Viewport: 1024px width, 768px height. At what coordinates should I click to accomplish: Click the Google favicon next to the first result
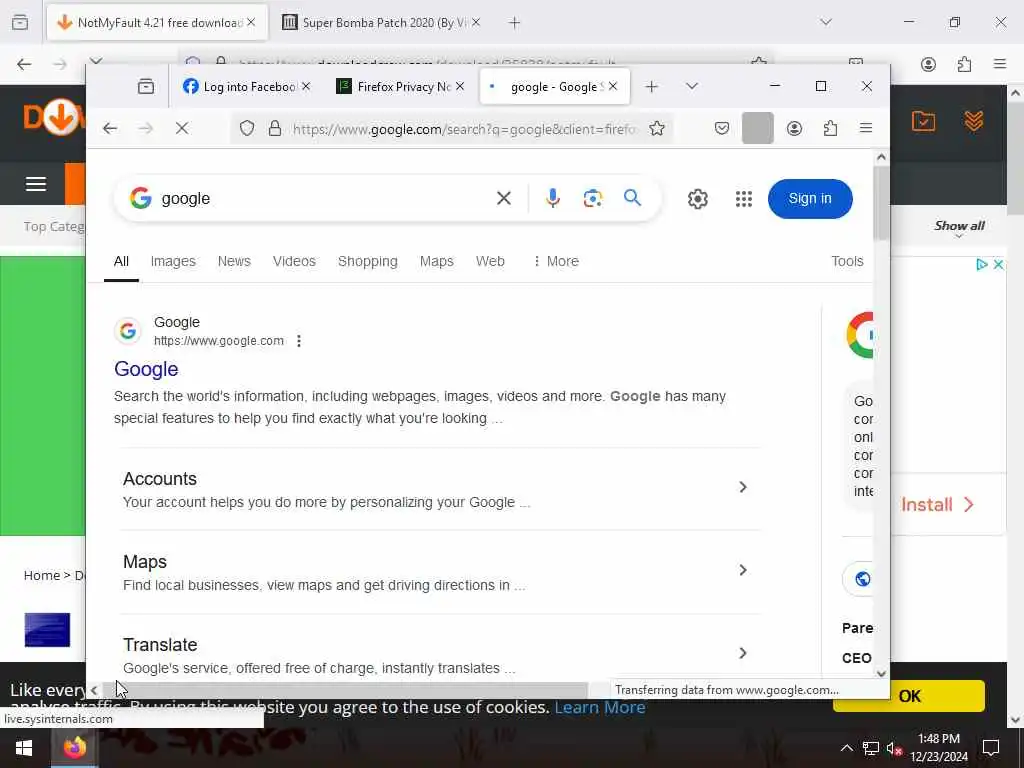(128, 331)
